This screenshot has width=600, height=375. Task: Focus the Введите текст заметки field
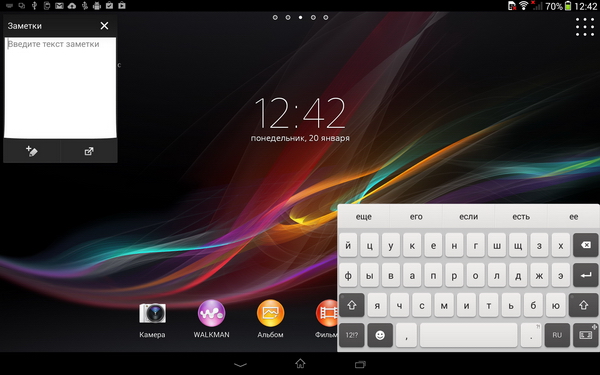pos(60,88)
